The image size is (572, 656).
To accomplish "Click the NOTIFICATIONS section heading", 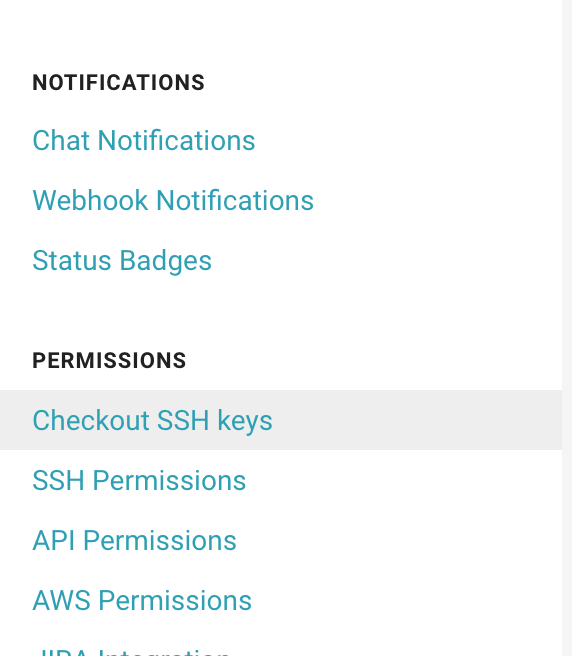I will (118, 82).
